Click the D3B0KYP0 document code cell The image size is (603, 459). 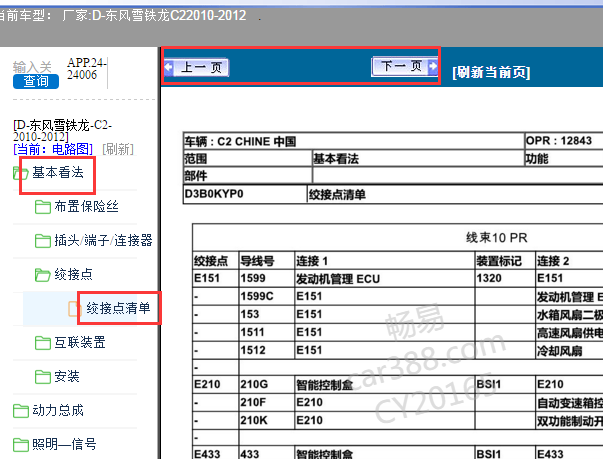(x=245, y=194)
